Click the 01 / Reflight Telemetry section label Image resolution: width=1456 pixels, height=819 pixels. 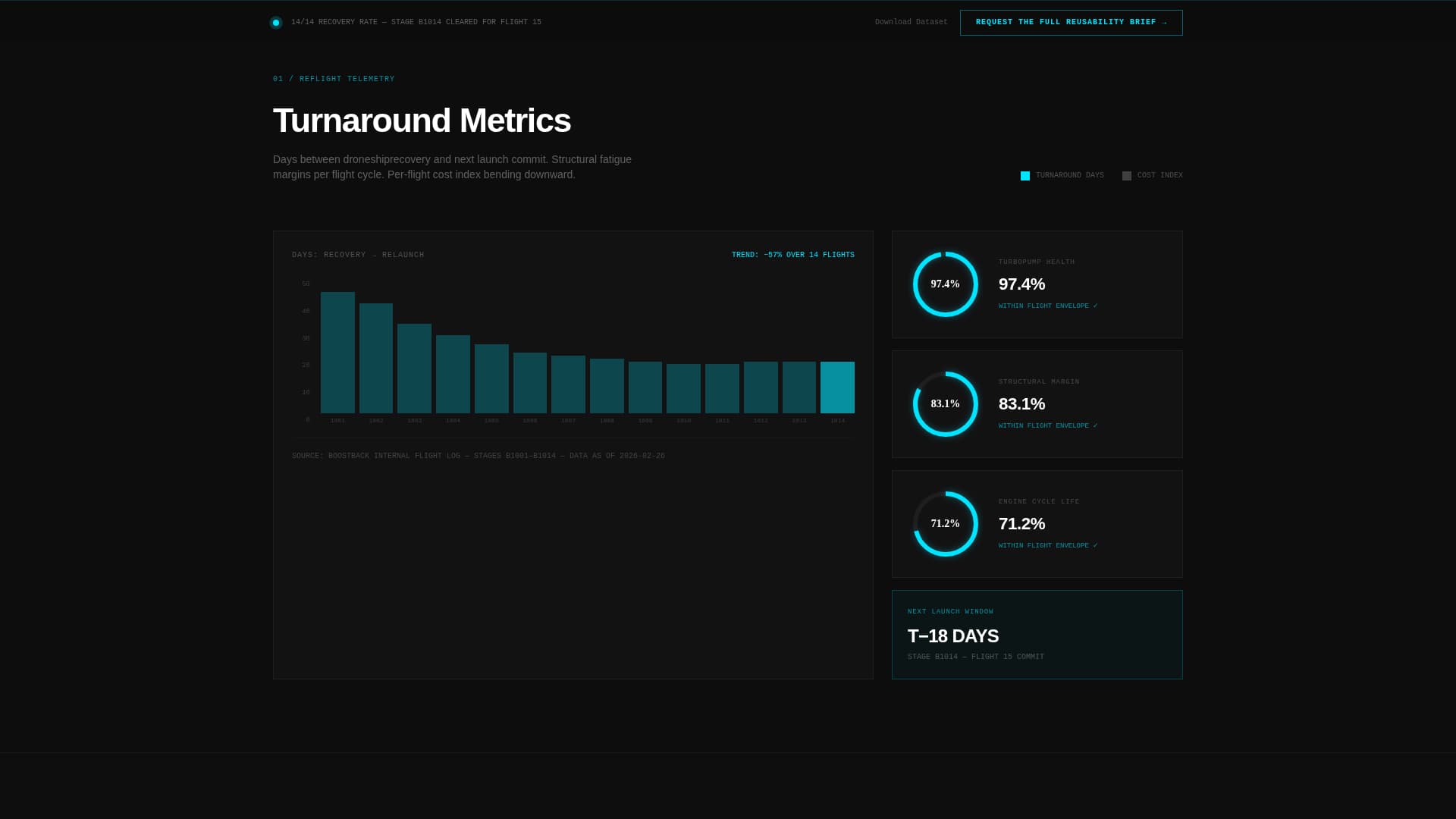(334, 79)
